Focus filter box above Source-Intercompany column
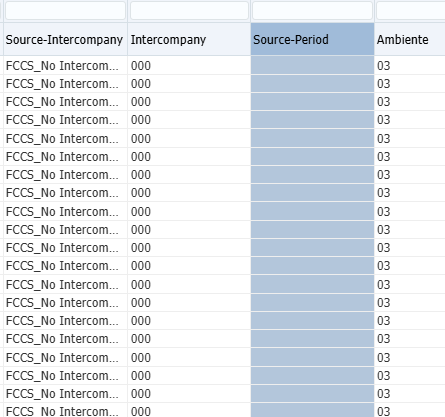 pos(65,11)
